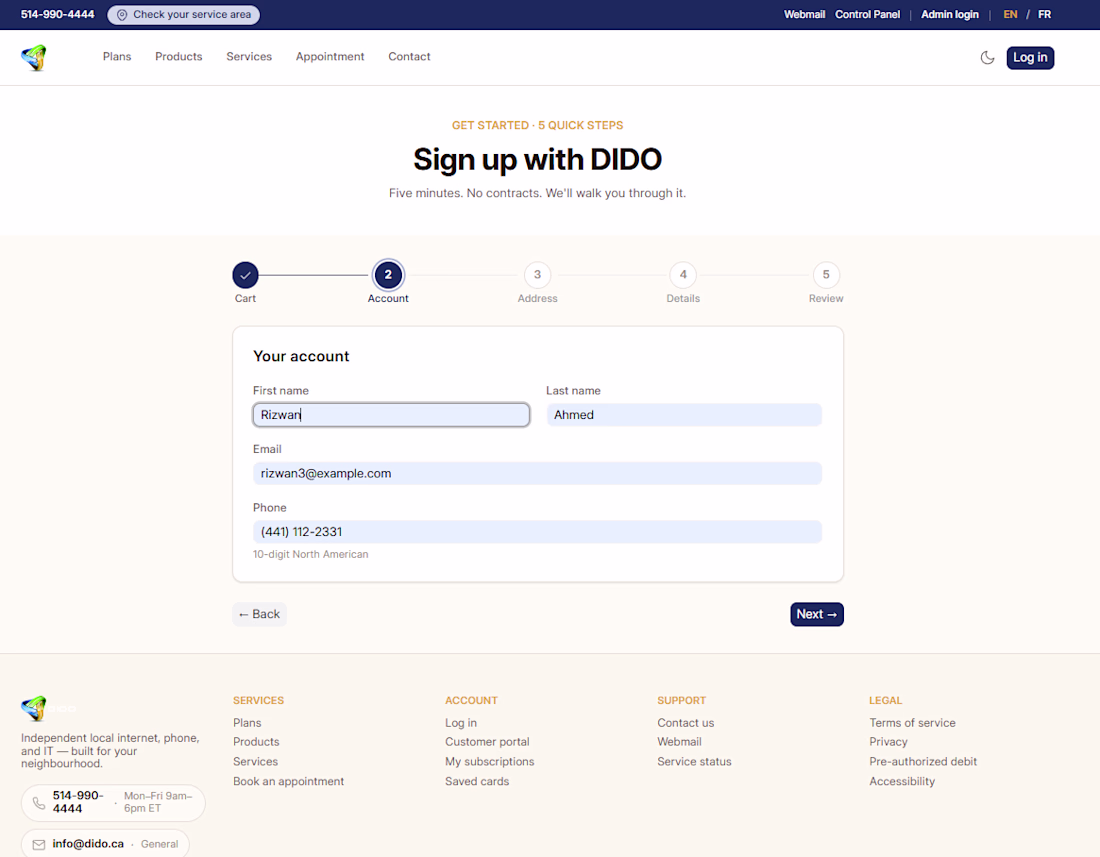
Task: Click the 'Your account' heading
Action: [301, 356]
